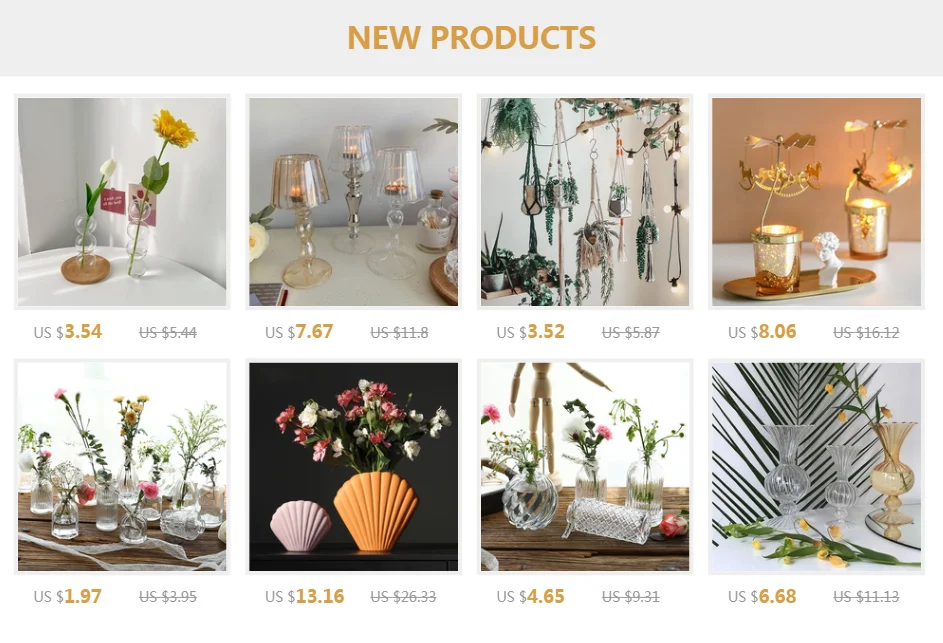Click the US $6.68 price
The image size is (943, 643).
coord(762,596)
